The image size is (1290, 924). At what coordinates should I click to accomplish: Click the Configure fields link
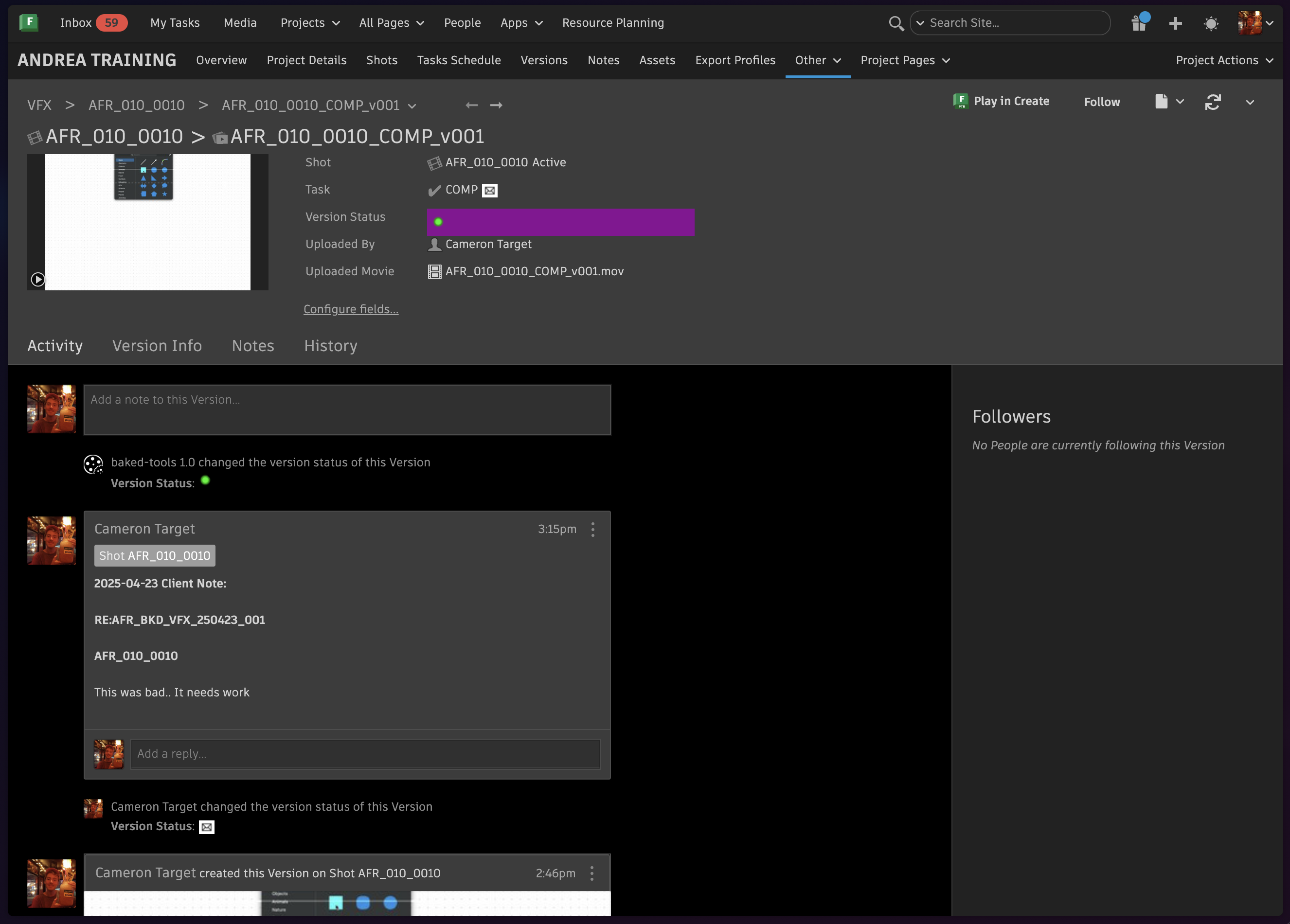(x=350, y=309)
